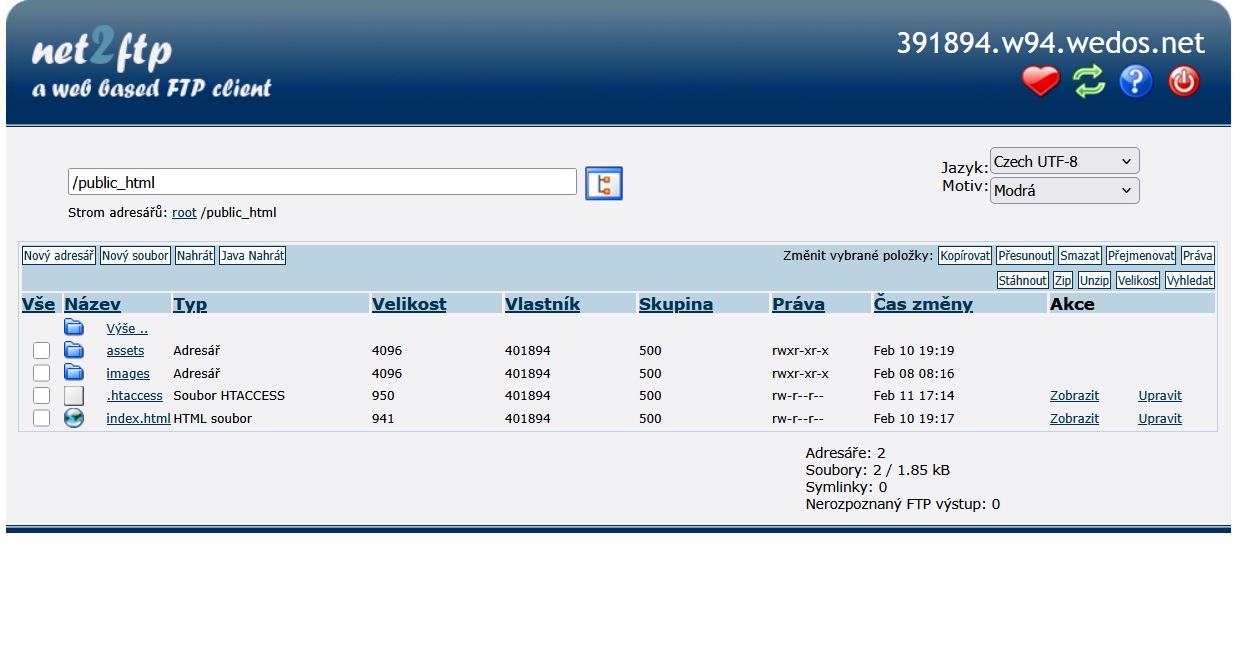Screen dimensions: 1247x648
Task: Expand the Motiv theme dropdown
Action: click(x=1064, y=191)
